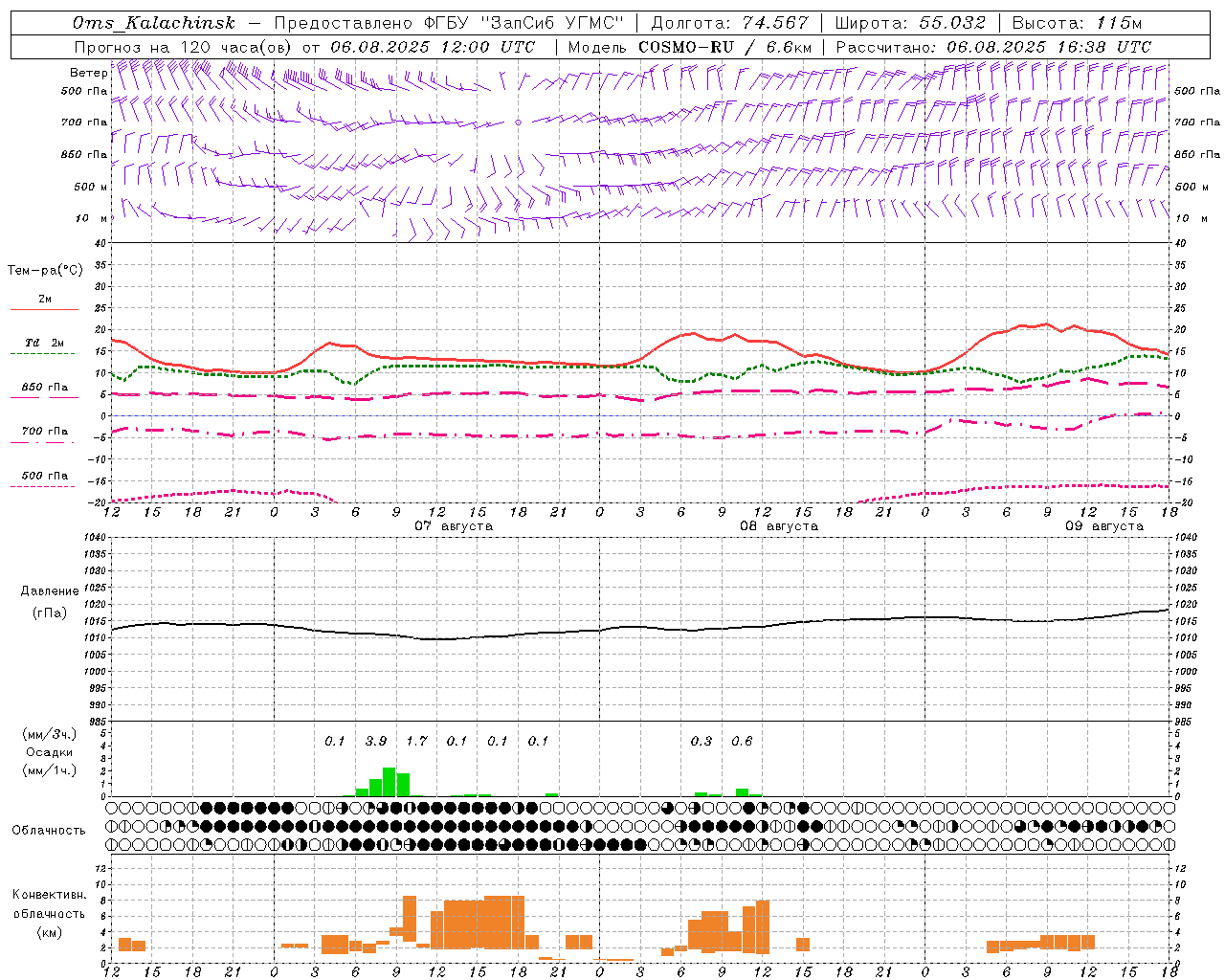Click the dashed line sample under Td 2м

coord(43,353)
